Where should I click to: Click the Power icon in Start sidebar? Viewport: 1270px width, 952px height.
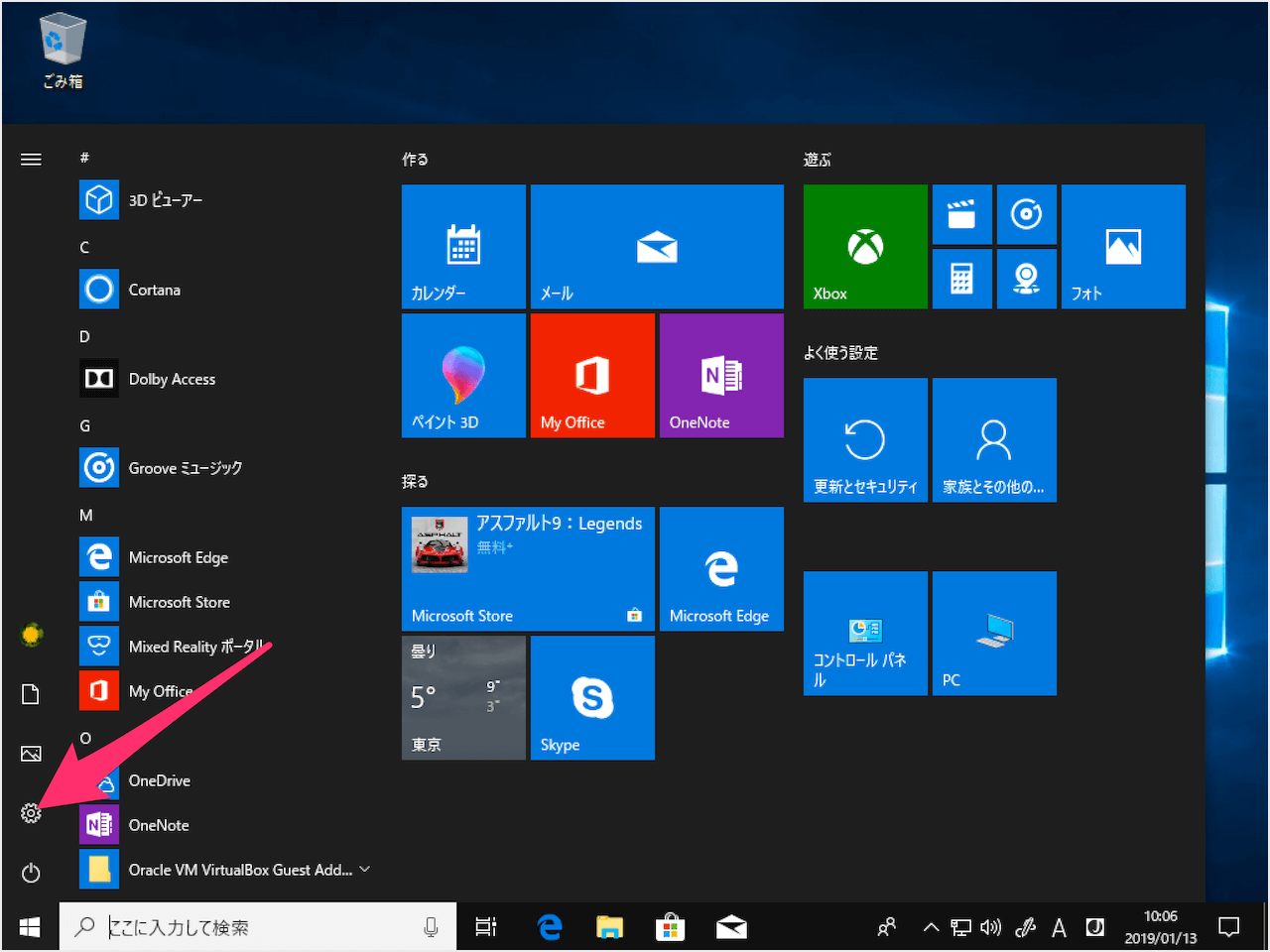[x=31, y=873]
